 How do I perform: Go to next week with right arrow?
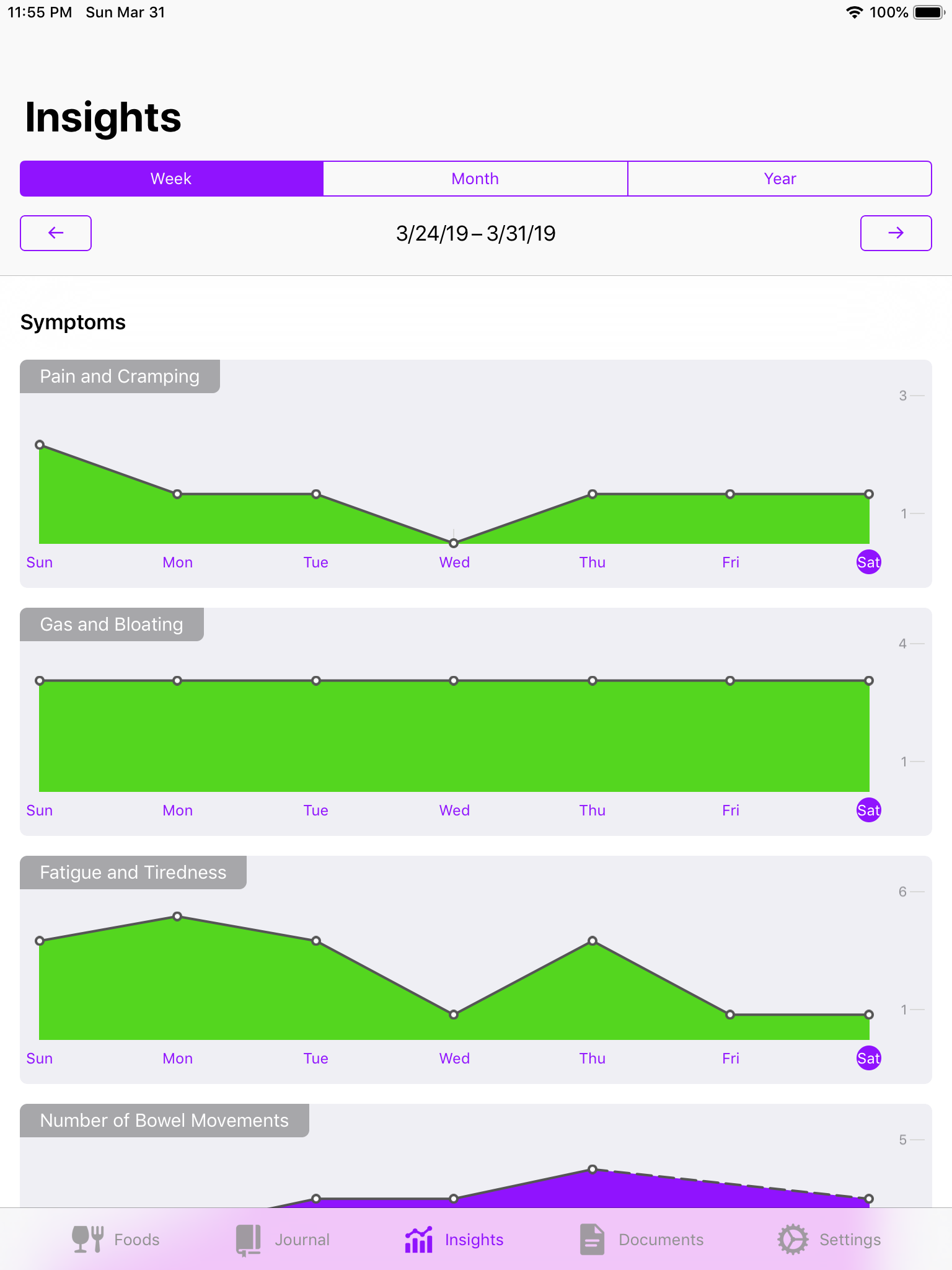coord(896,233)
